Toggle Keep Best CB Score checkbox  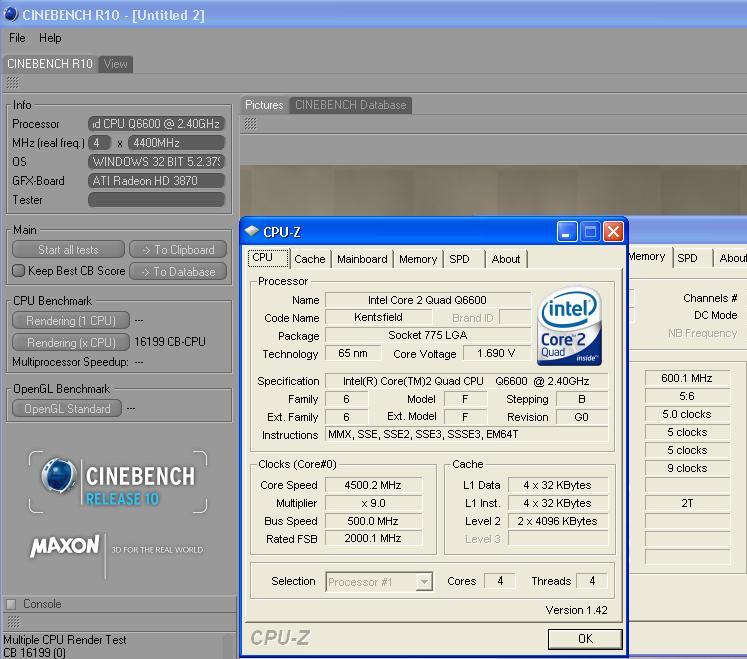(19, 271)
